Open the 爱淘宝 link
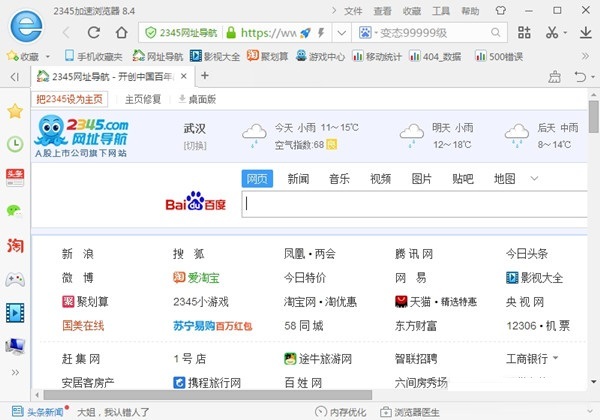Viewport: 600px width, 420px height. [x=196, y=278]
